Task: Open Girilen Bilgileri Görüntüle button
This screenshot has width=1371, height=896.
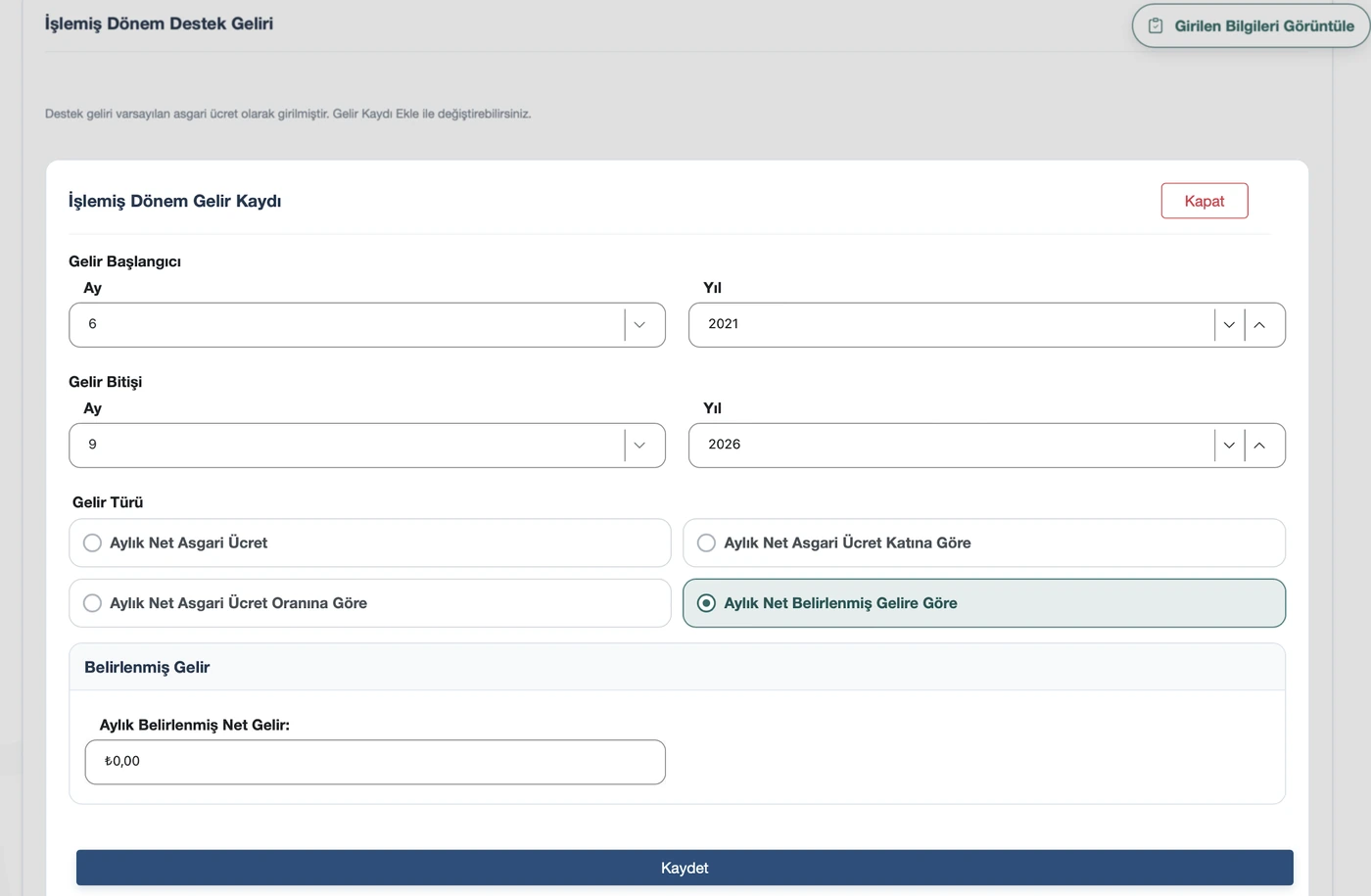Action: (x=1252, y=25)
